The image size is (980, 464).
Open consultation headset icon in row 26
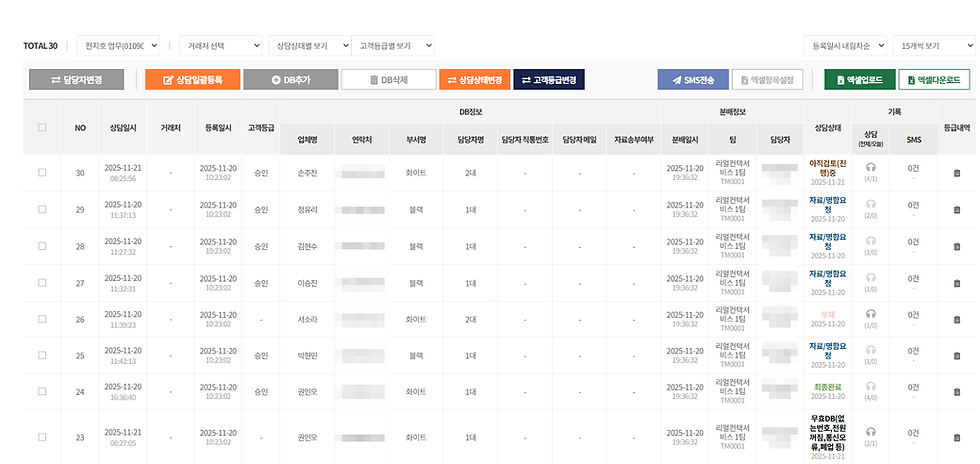pos(871,313)
